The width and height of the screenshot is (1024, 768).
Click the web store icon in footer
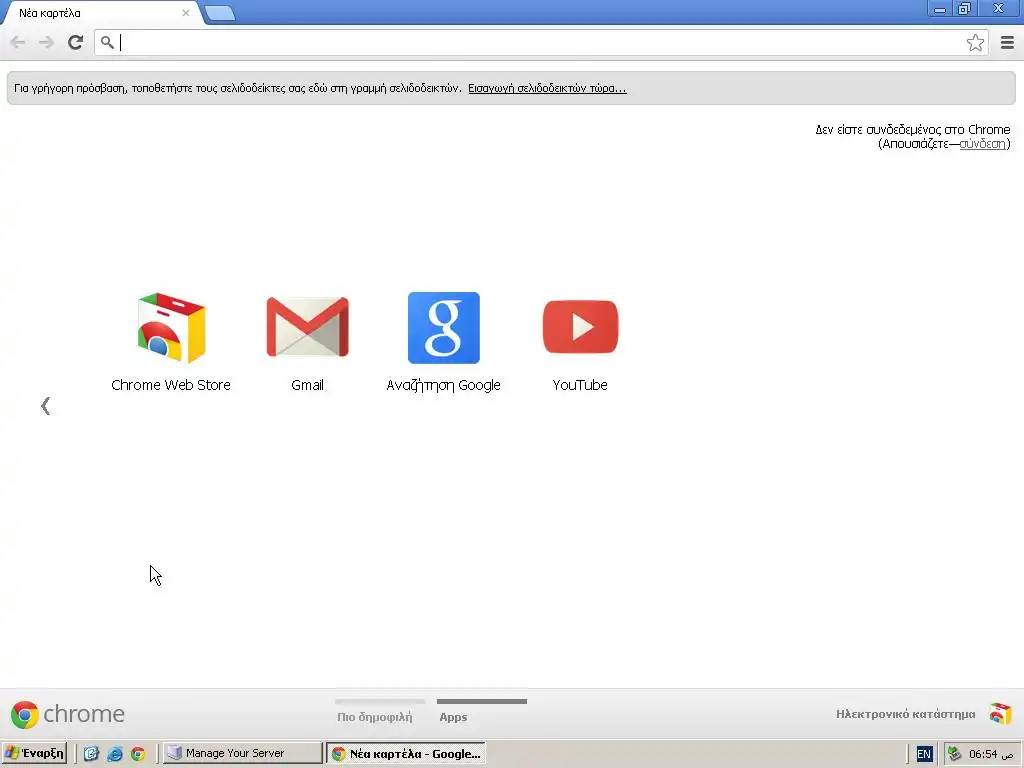(x=1000, y=714)
